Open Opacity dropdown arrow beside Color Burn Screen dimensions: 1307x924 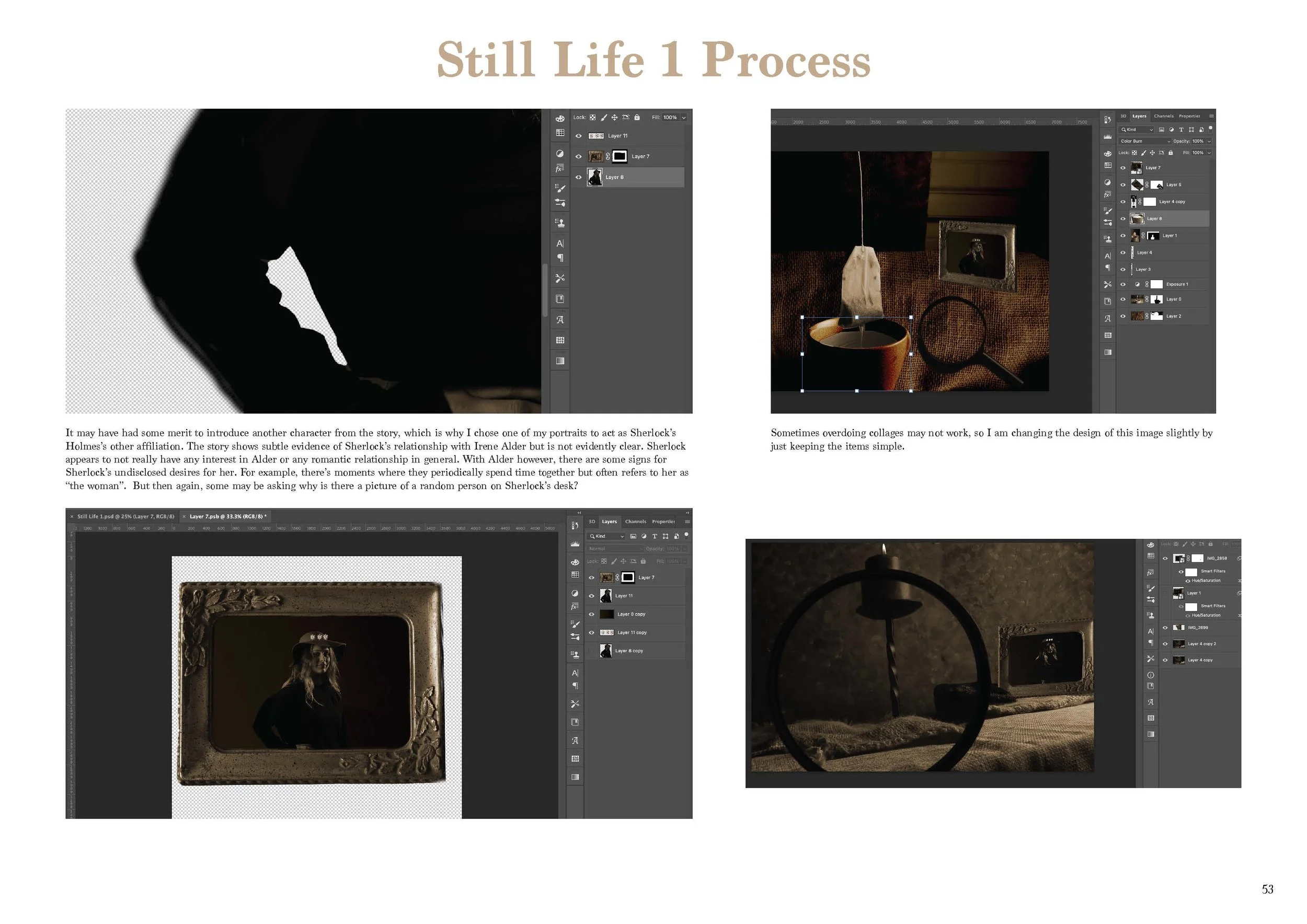(x=1209, y=141)
